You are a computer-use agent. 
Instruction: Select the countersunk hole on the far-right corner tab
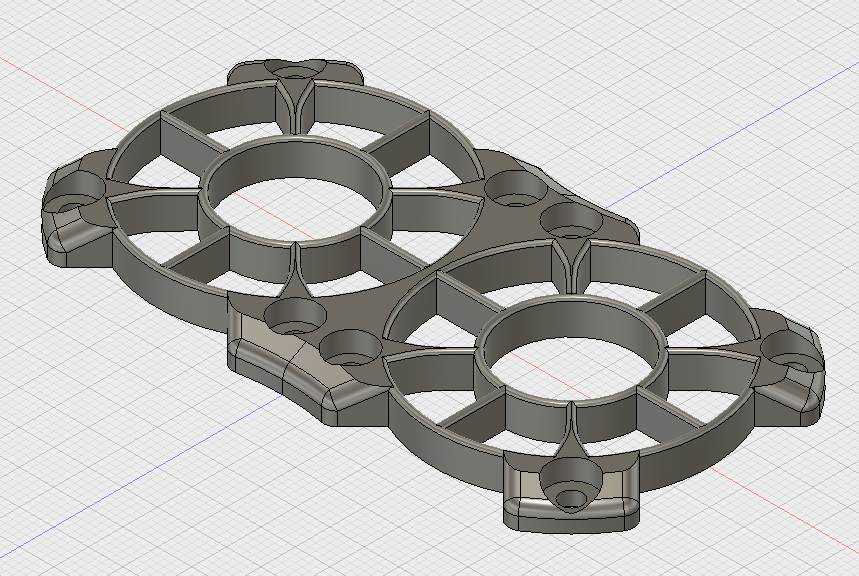[793, 353]
